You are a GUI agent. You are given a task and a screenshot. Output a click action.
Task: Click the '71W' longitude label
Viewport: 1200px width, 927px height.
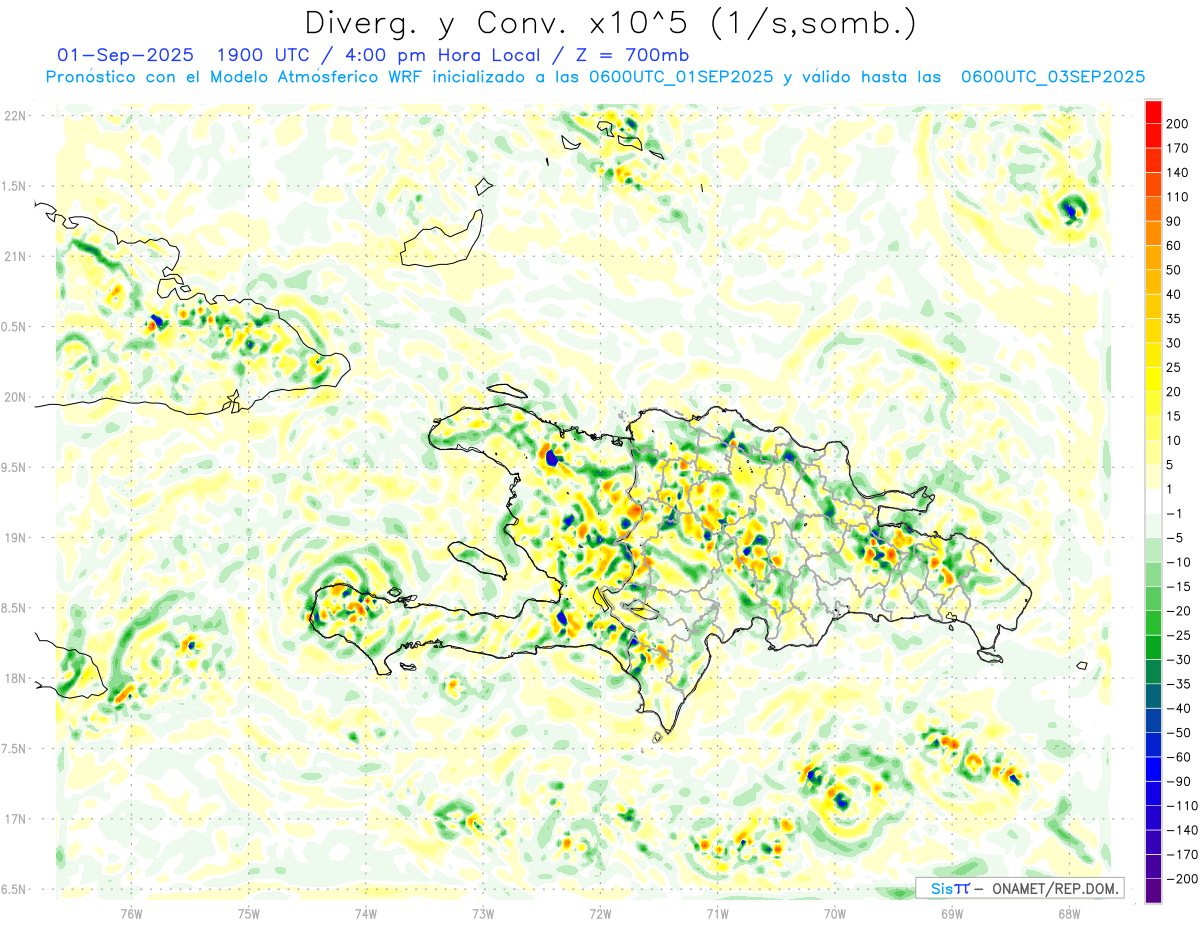pyautogui.click(x=717, y=913)
